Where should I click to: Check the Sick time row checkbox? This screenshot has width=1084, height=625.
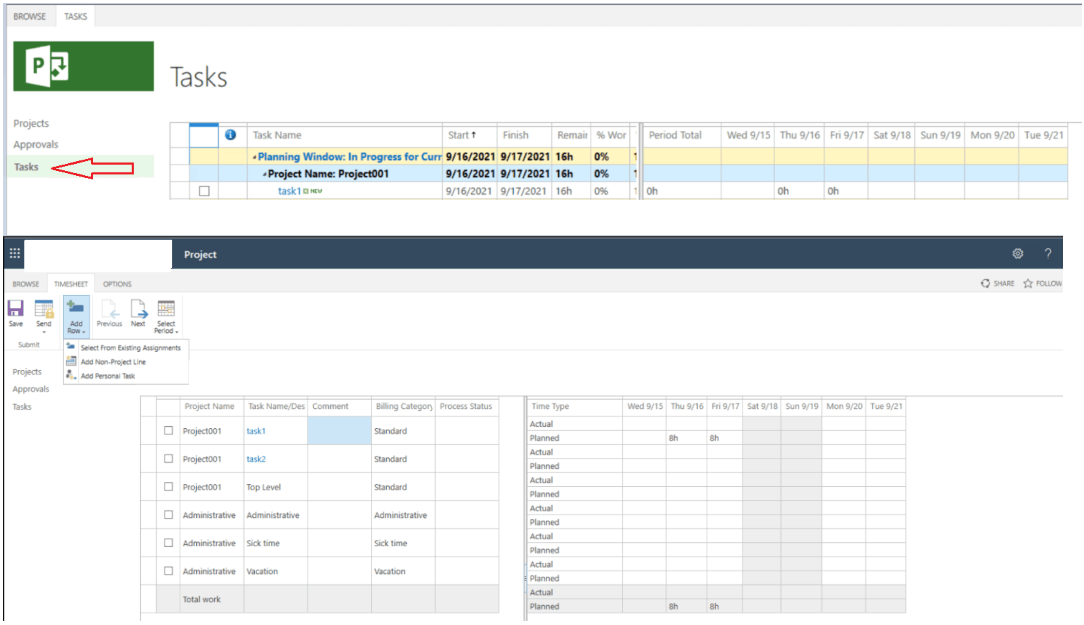168,543
